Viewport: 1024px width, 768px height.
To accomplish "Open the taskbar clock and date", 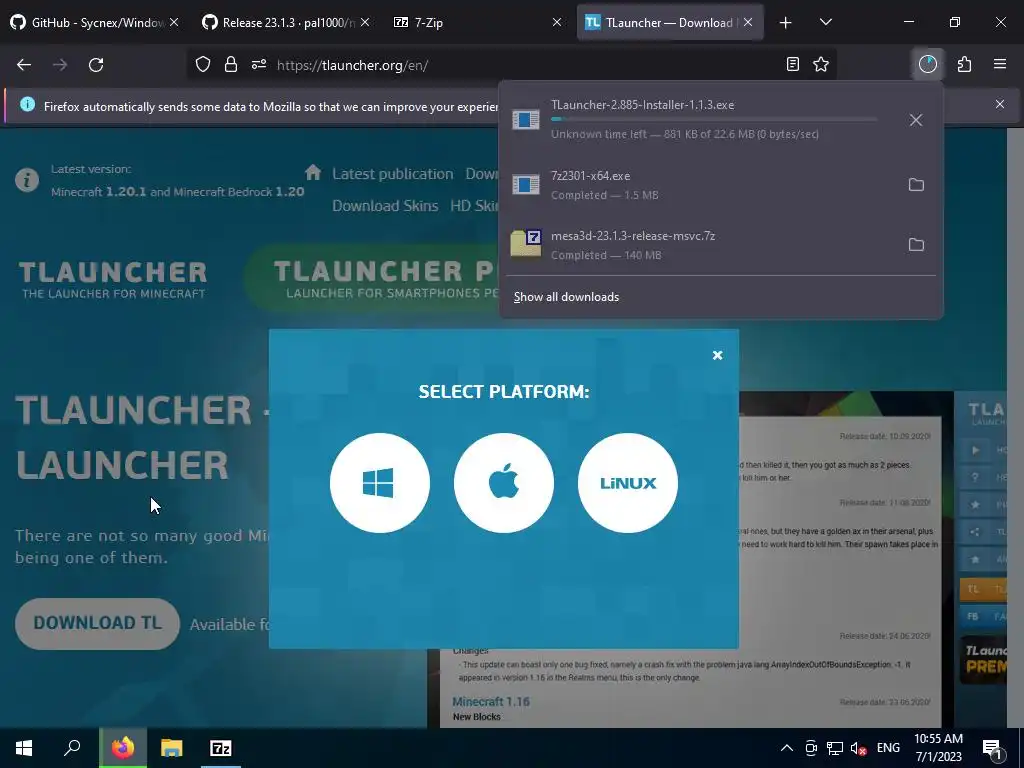I will [x=938, y=748].
